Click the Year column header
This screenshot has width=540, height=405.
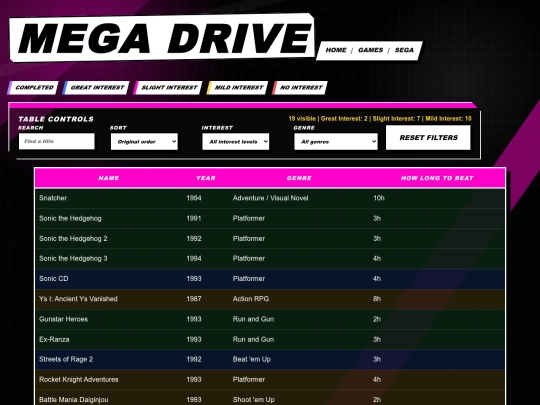point(206,178)
